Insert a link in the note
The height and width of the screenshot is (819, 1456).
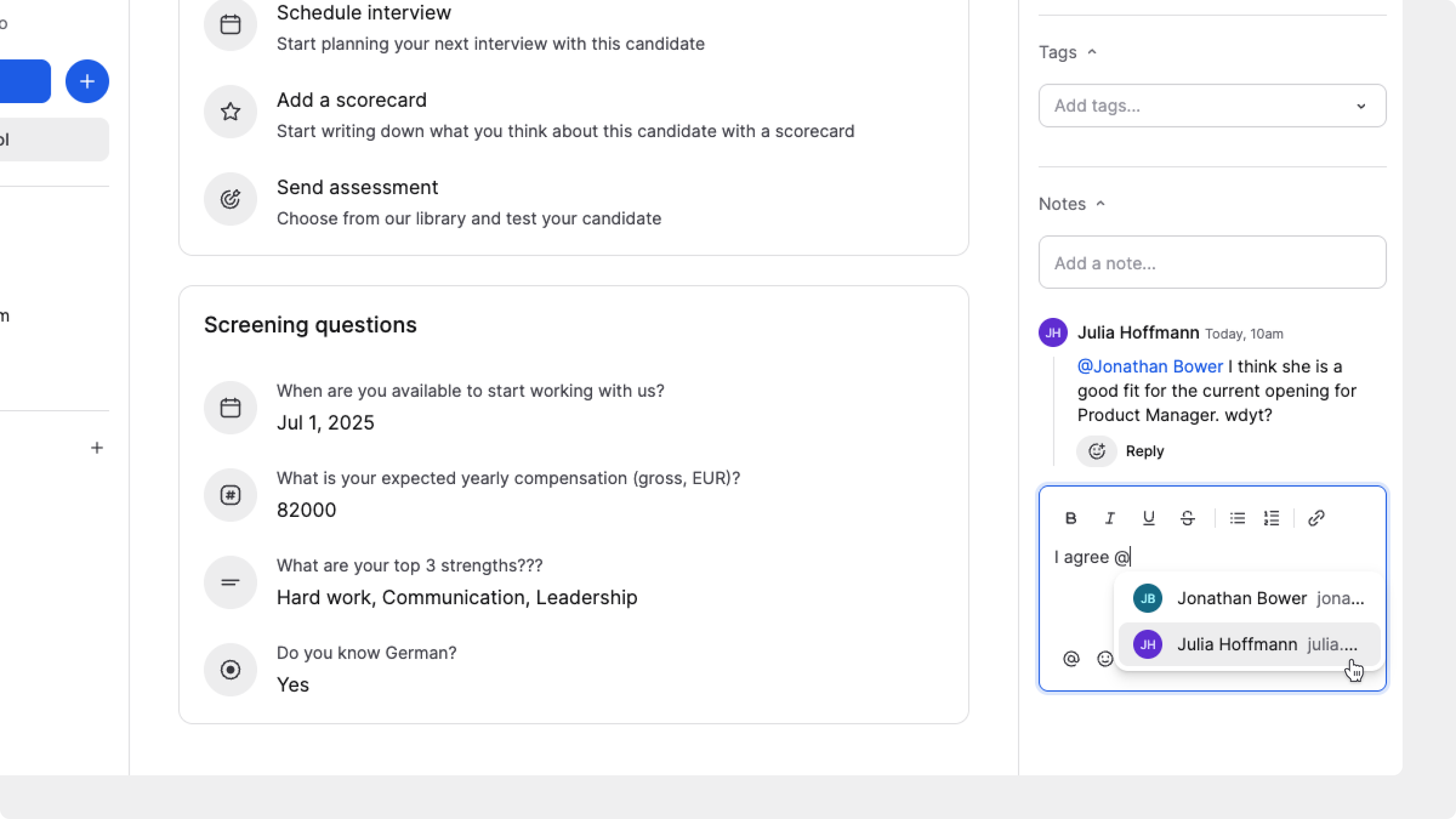click(x=1316, y=518)
